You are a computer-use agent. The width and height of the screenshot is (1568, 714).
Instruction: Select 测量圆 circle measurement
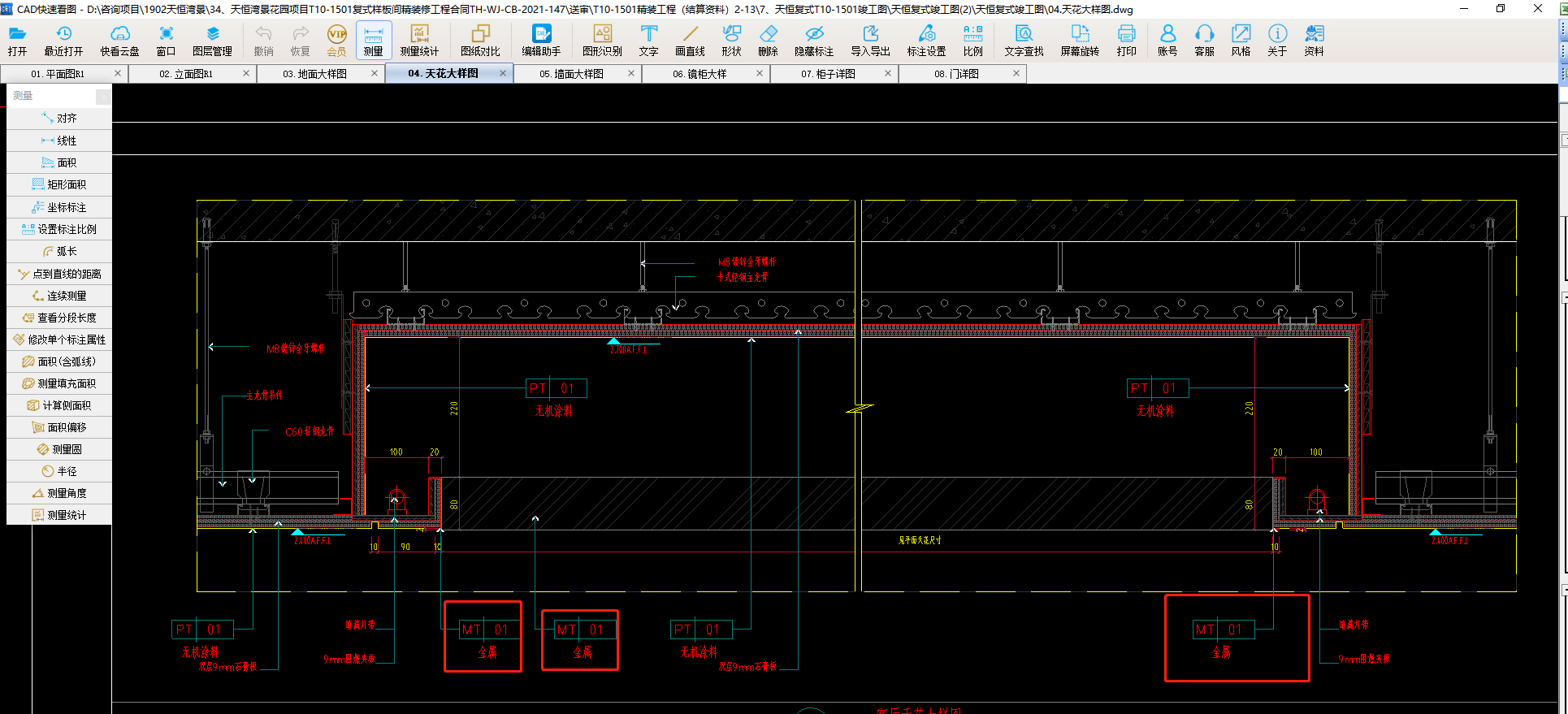[x=58, y=449]
